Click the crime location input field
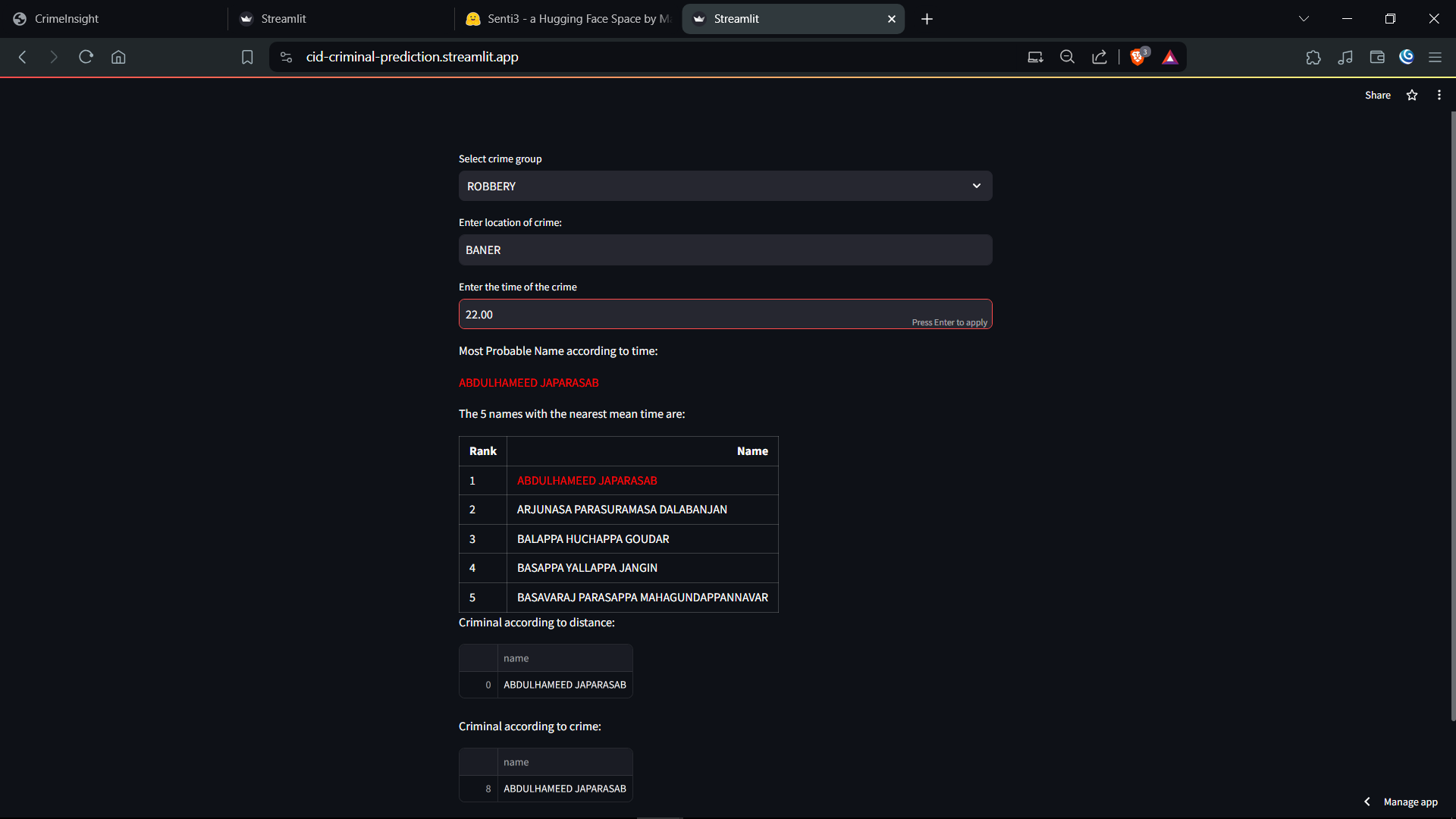 725,249
